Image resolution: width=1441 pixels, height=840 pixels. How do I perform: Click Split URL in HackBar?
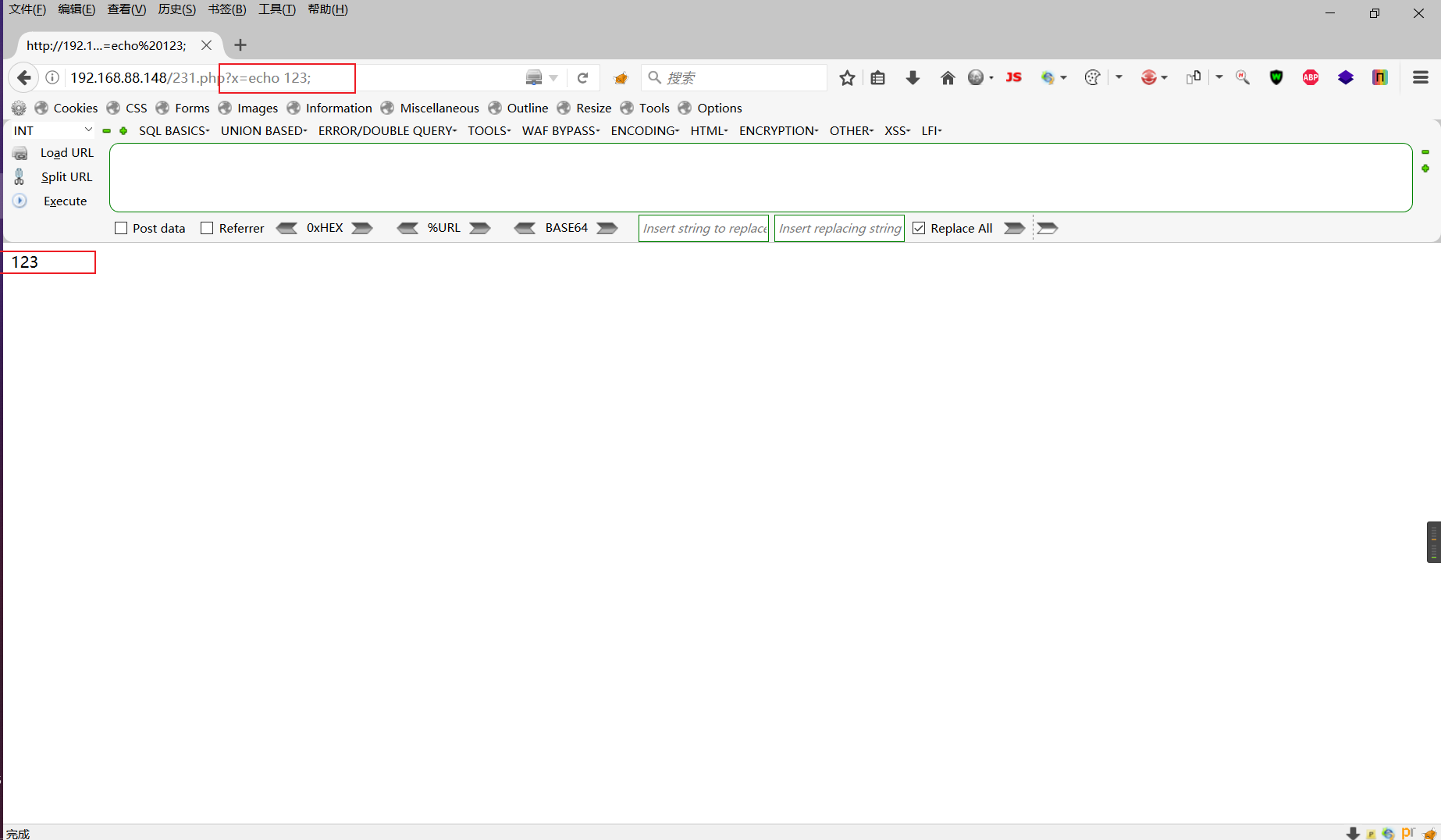point(66,176)
